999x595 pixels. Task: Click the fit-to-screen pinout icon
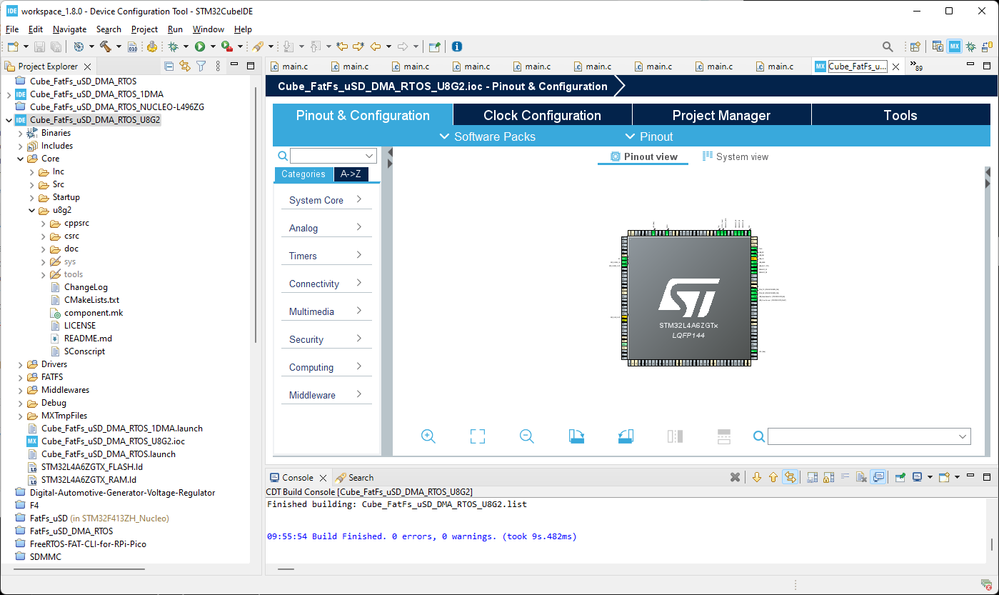(477, 436)
